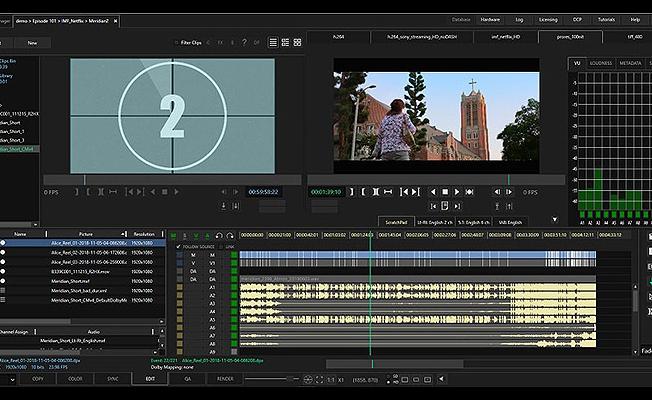Toggle green enable box for track A1

pyautogui.click(x=234, y=287)
